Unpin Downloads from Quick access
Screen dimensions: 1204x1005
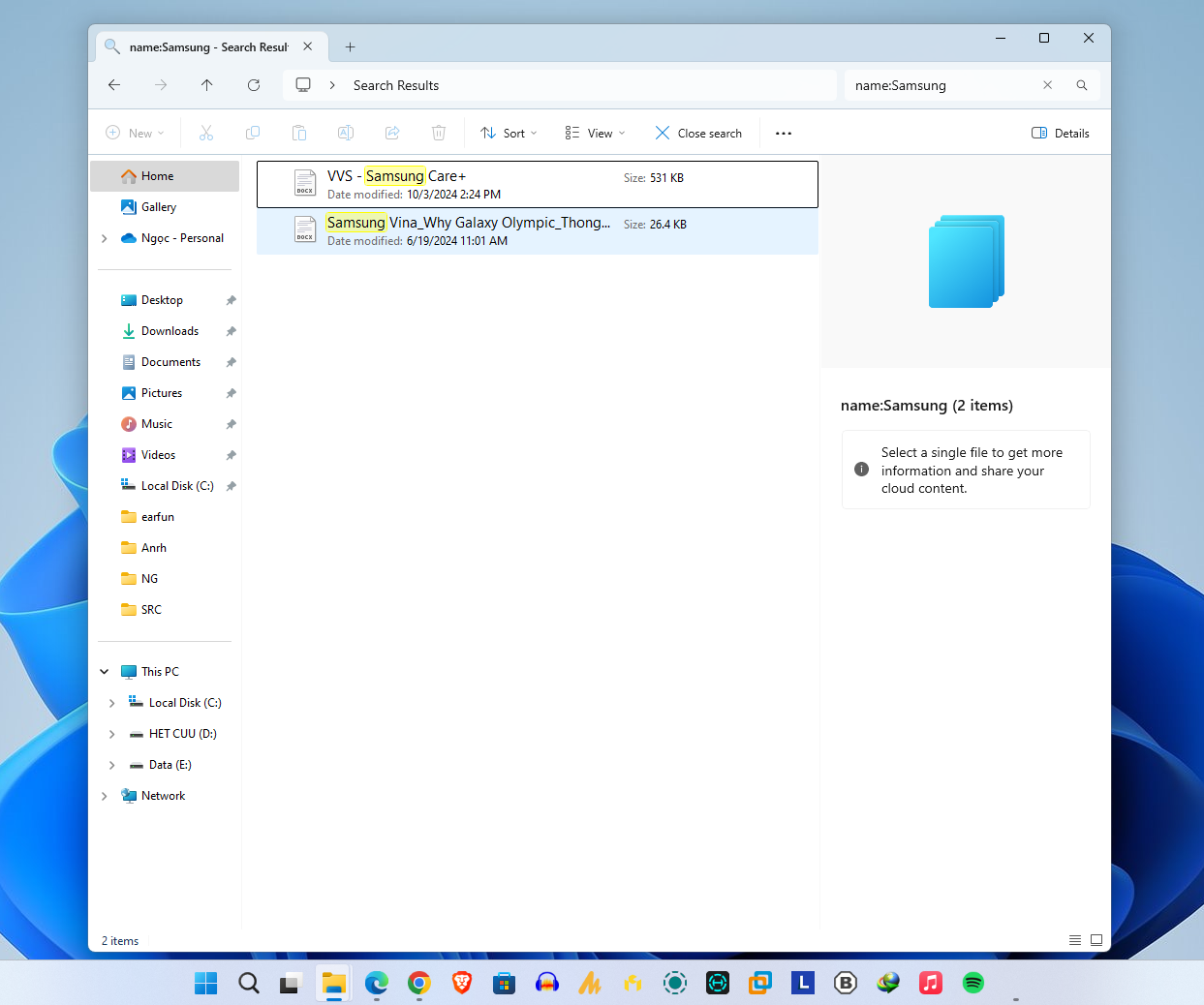point(231,331)
